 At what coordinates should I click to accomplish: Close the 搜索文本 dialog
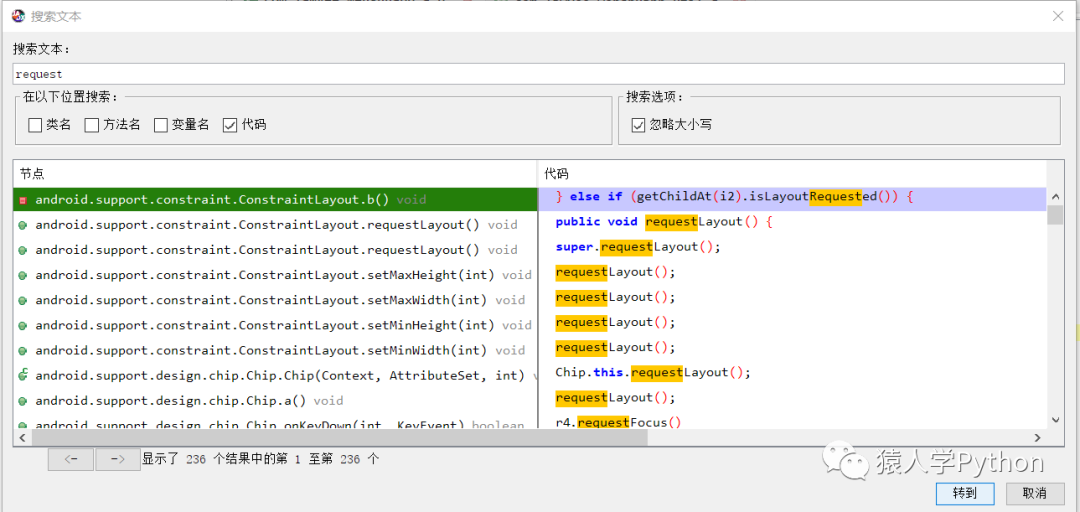coord(1058,17)
